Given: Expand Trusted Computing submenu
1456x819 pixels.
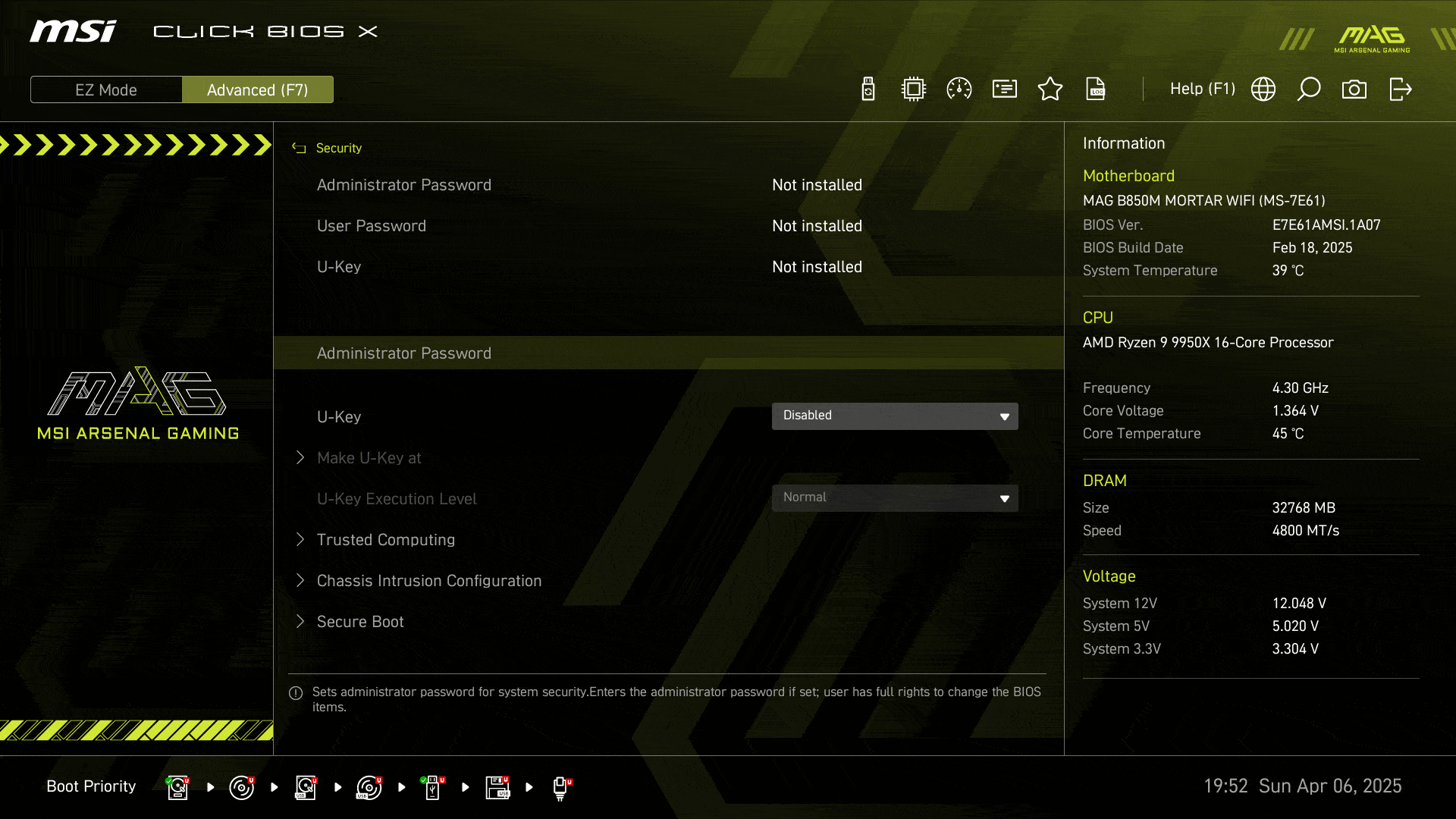Looking at the screenshot, I should pyautogui.click(x=385, y=540).
